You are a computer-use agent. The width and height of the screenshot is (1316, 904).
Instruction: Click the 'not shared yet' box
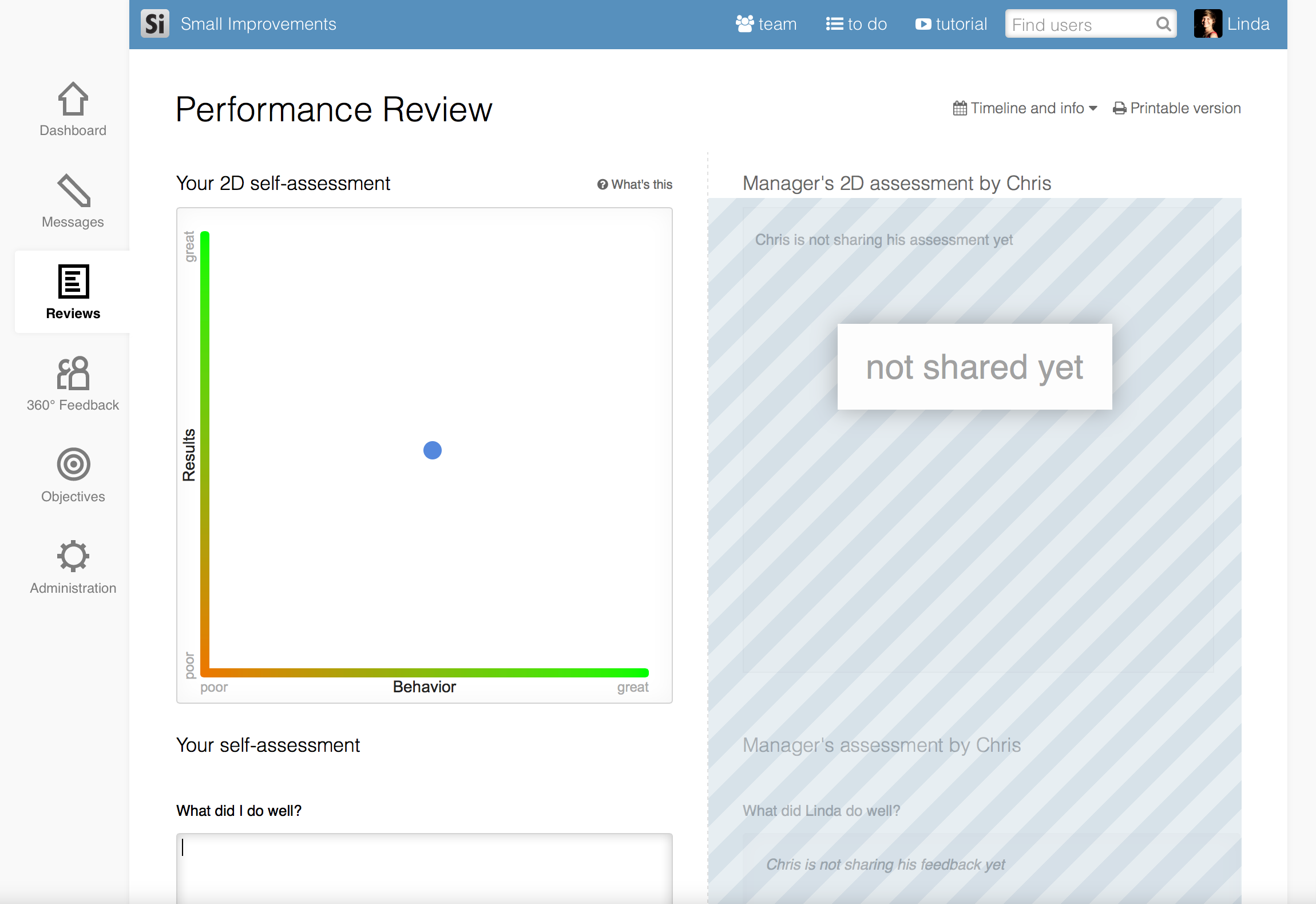[974, 367]
